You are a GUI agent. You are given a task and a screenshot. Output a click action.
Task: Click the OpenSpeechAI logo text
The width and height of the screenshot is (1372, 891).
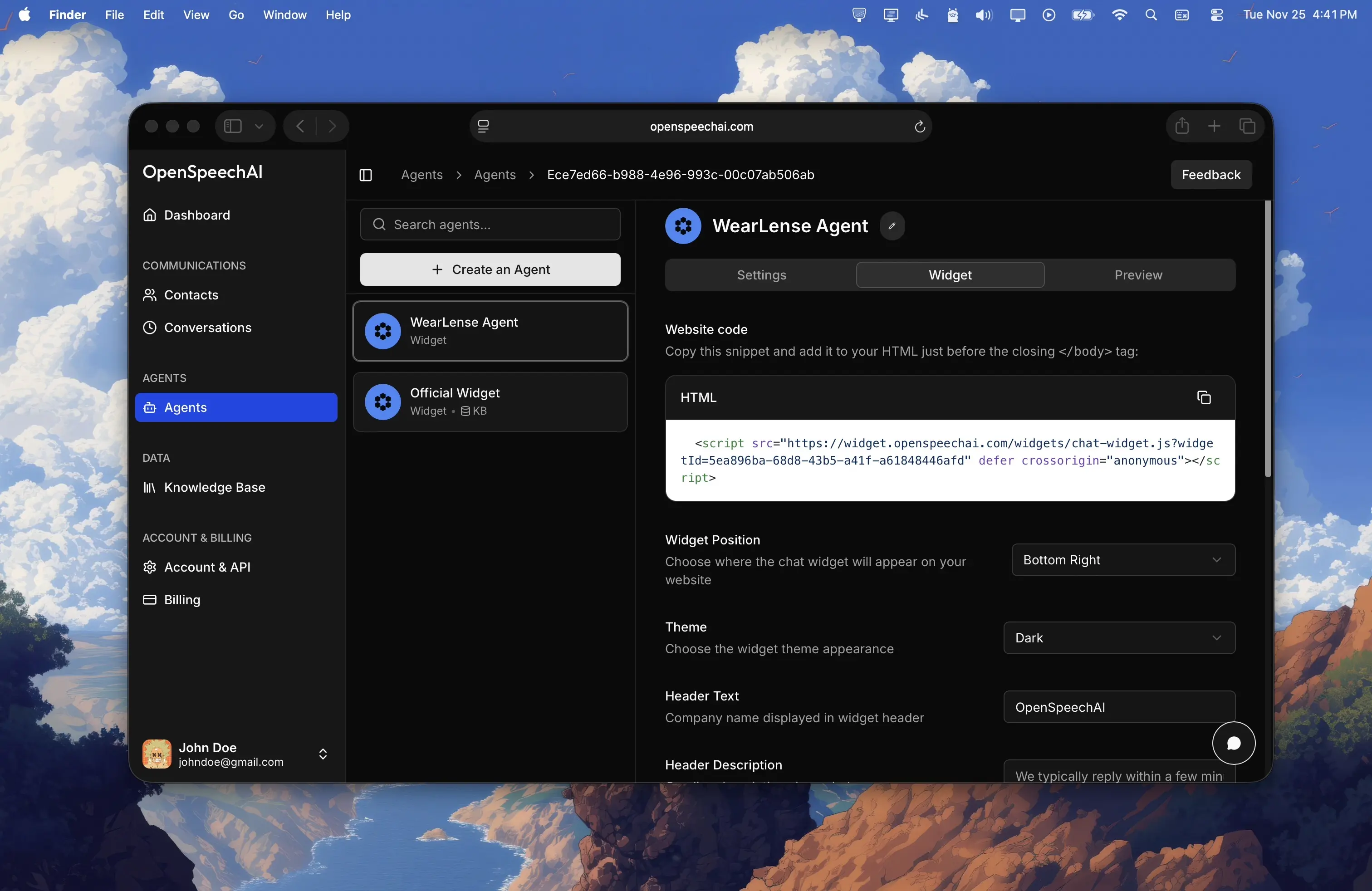point(202,172)
